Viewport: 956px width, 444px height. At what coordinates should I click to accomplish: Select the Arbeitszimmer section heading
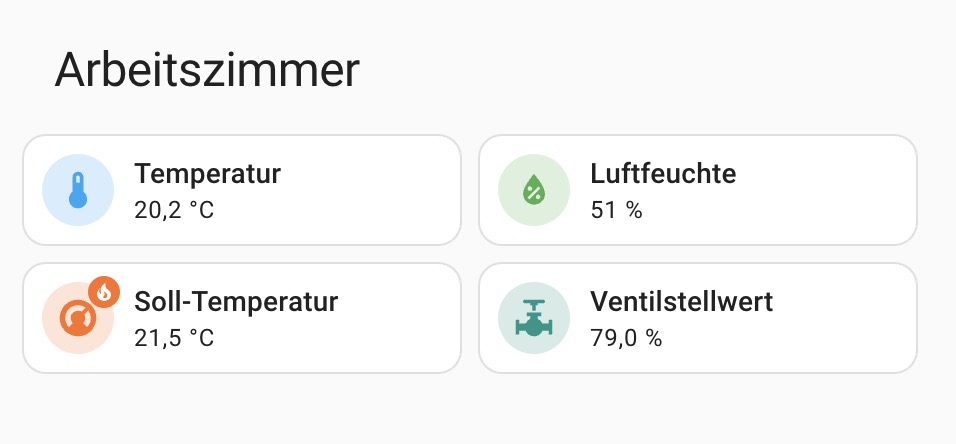click(x=207, y=70)
